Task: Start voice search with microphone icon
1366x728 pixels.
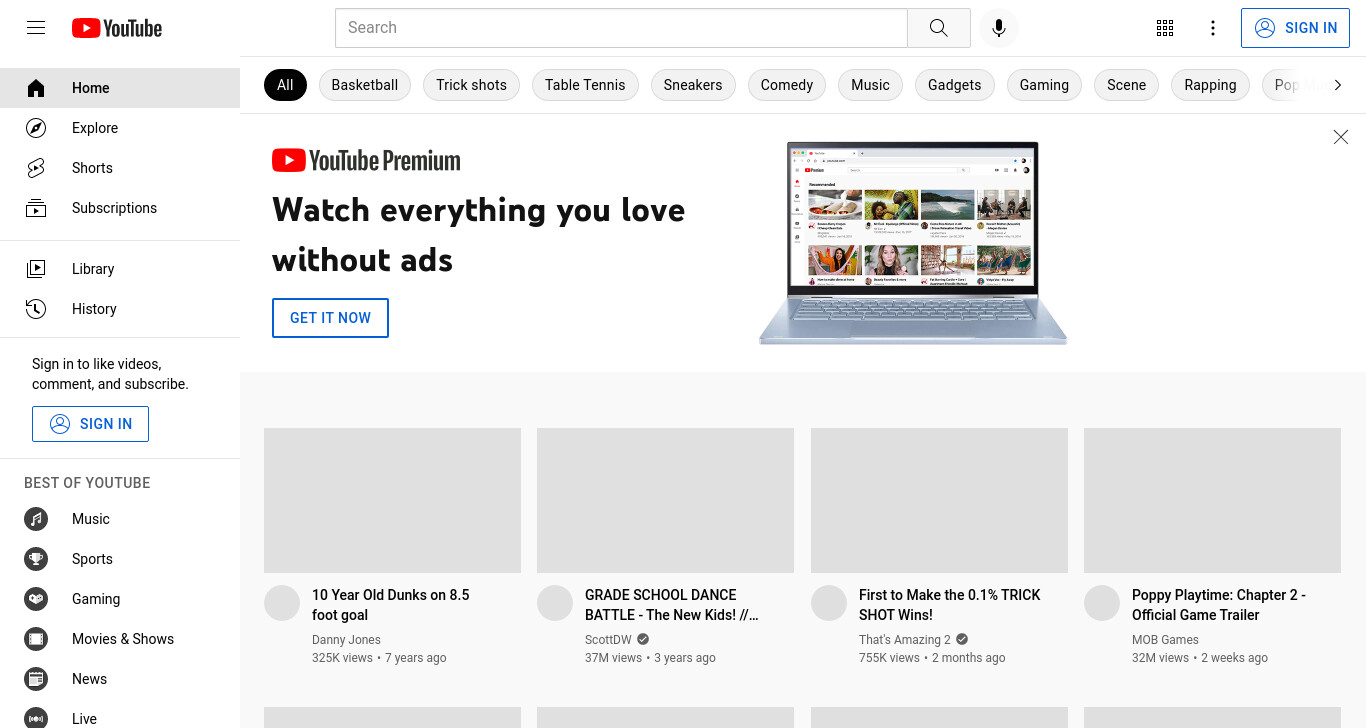Action: click(998, 28)
